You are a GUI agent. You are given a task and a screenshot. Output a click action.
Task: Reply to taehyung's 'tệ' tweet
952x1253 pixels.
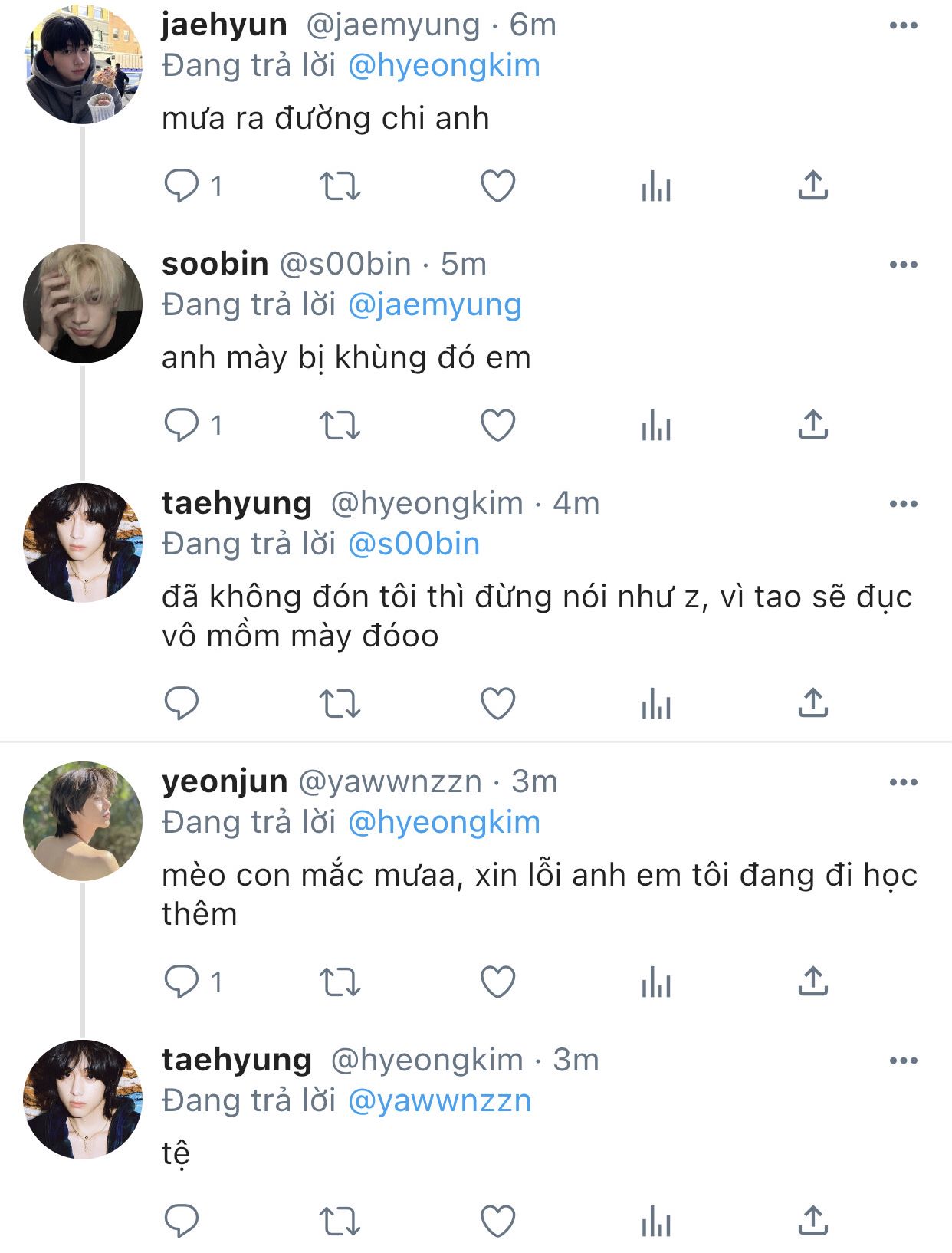182,1221
